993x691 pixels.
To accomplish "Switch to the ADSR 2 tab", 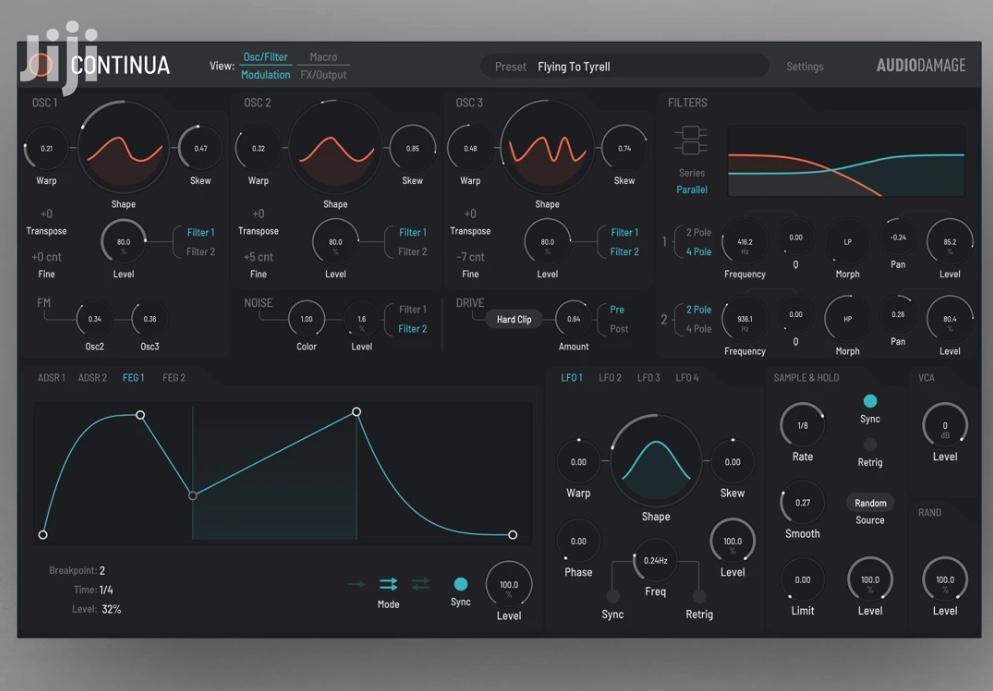I will [92, 377].
